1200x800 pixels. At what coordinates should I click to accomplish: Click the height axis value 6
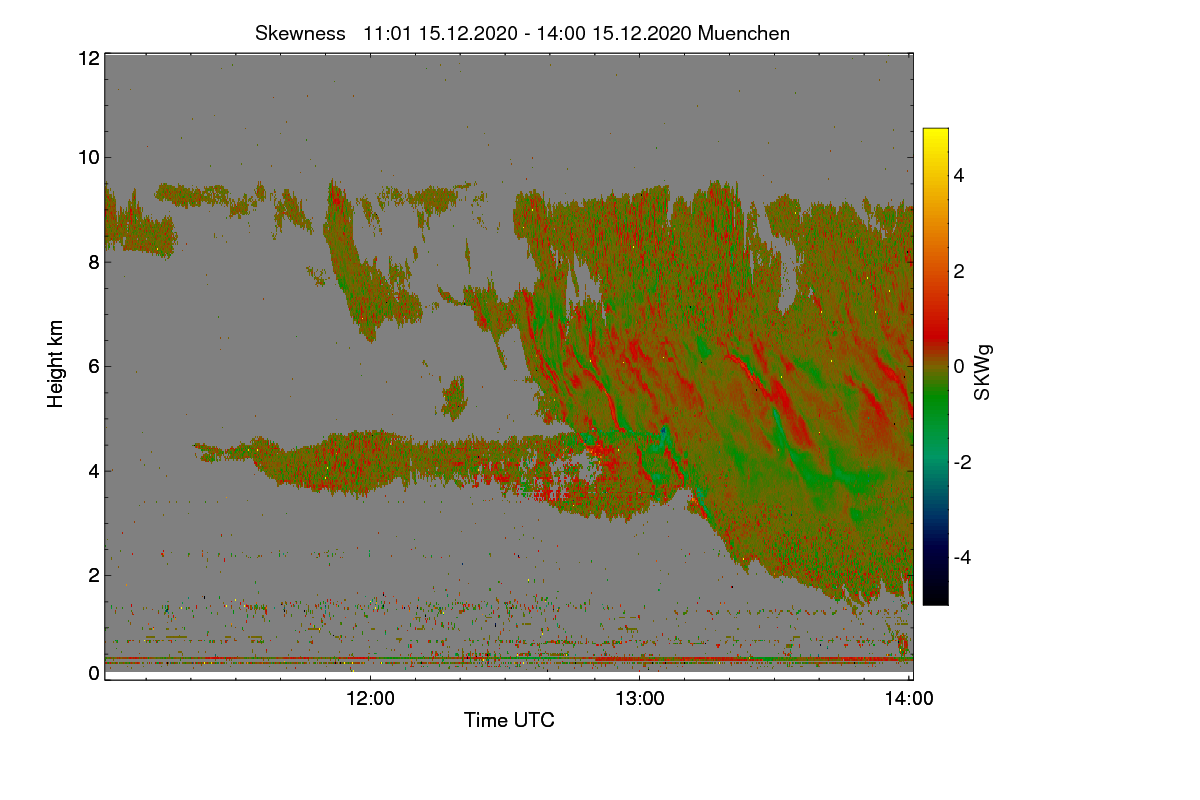click(x=93, y=366)
